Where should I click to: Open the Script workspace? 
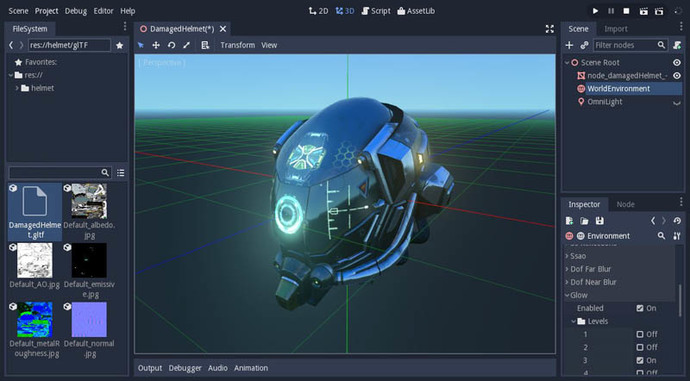click(376, 11)
